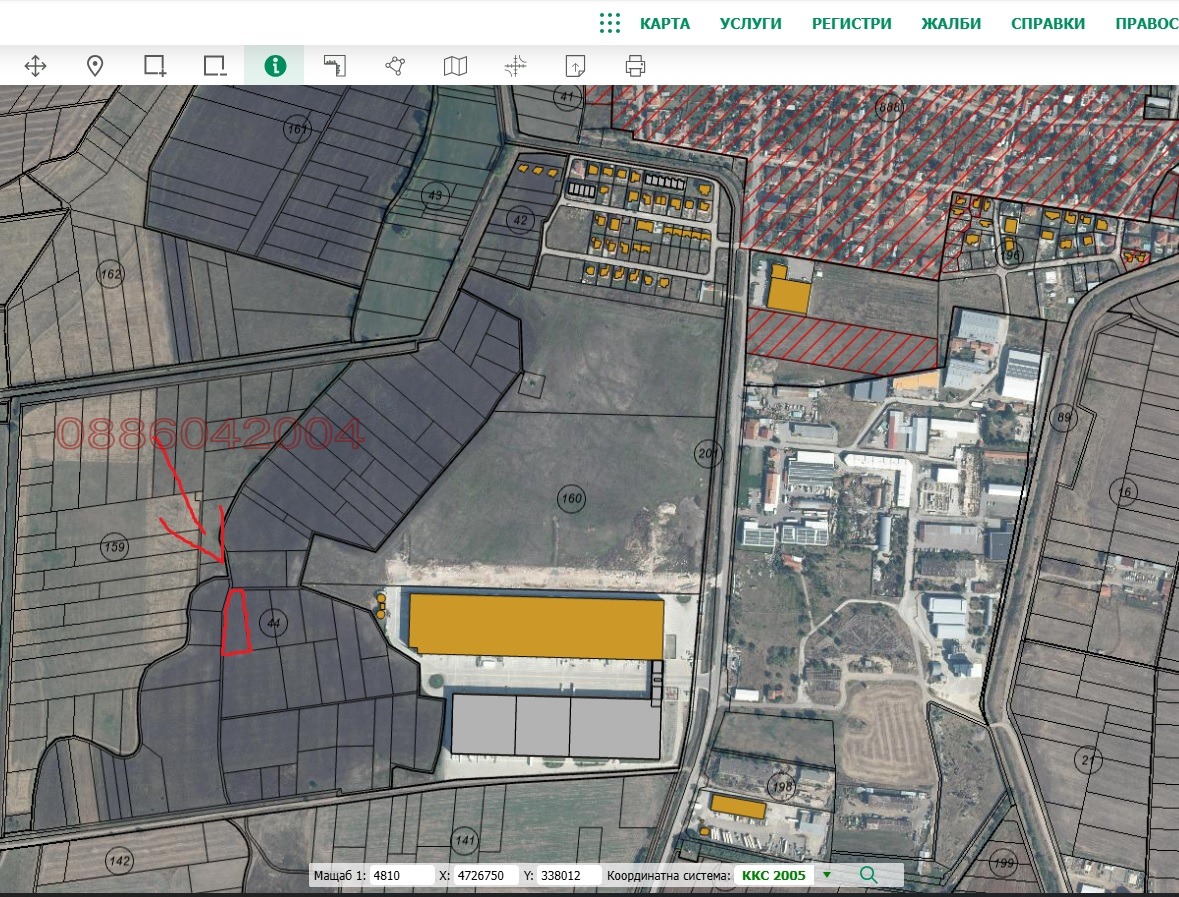Open the ЖАЛБИ menu
1179x897 pixels.
[x=951, y=23]
